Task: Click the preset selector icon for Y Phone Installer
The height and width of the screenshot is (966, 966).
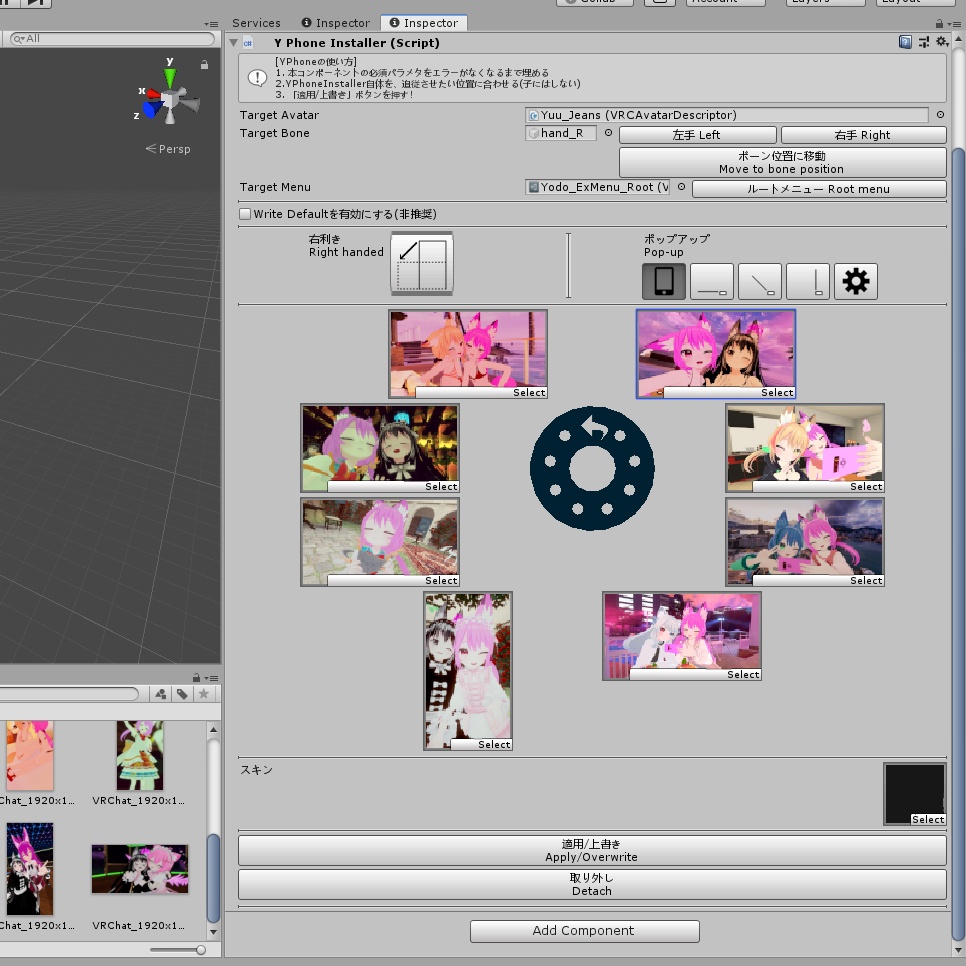Action: 923,42
